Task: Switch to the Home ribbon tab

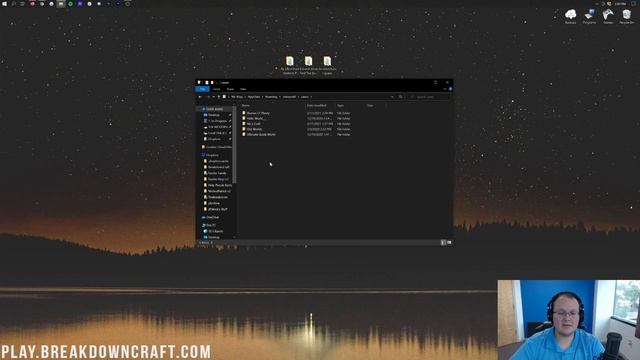Action: click(216, 89)
